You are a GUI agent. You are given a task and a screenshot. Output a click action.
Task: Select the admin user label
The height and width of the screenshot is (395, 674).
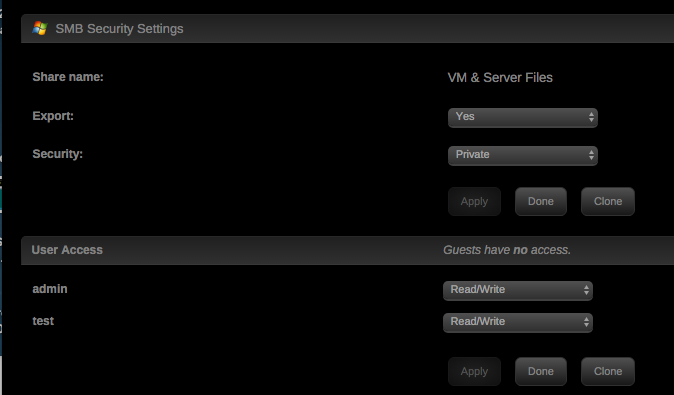50,289
